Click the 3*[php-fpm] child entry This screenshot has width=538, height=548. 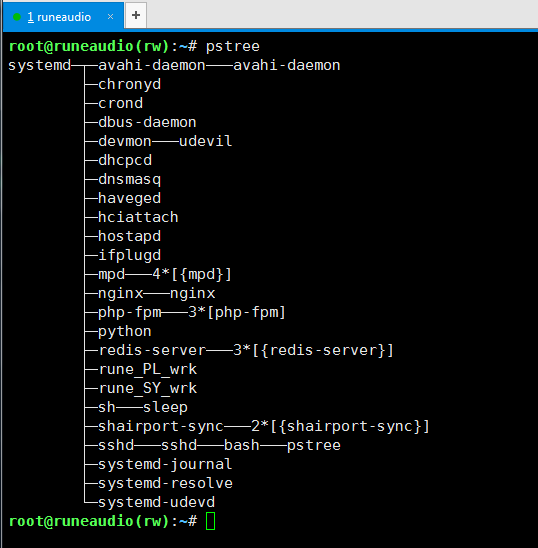pos(237,312)
